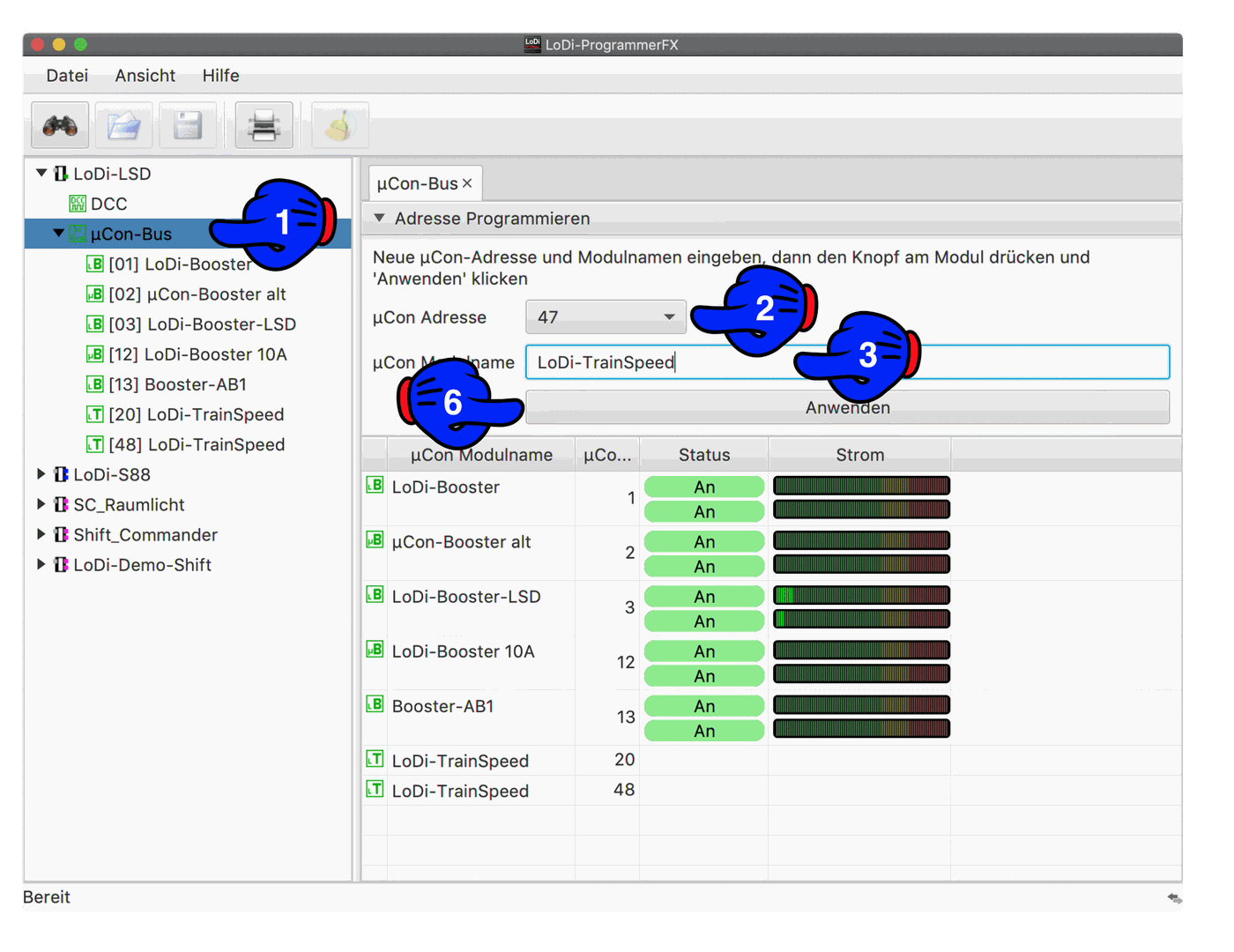Sort by the µCo... address column header
This screenshot has height=952, width=1234.
click(x=607, y=455)
